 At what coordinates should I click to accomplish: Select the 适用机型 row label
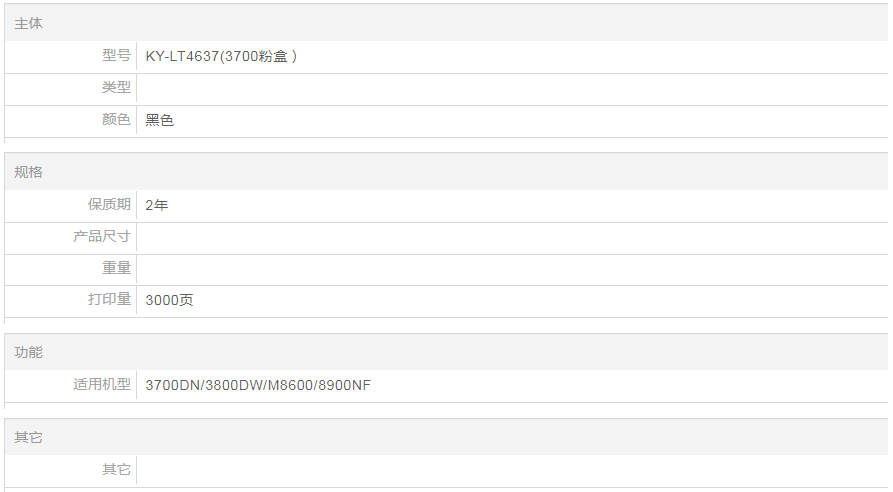coord(102,384)
